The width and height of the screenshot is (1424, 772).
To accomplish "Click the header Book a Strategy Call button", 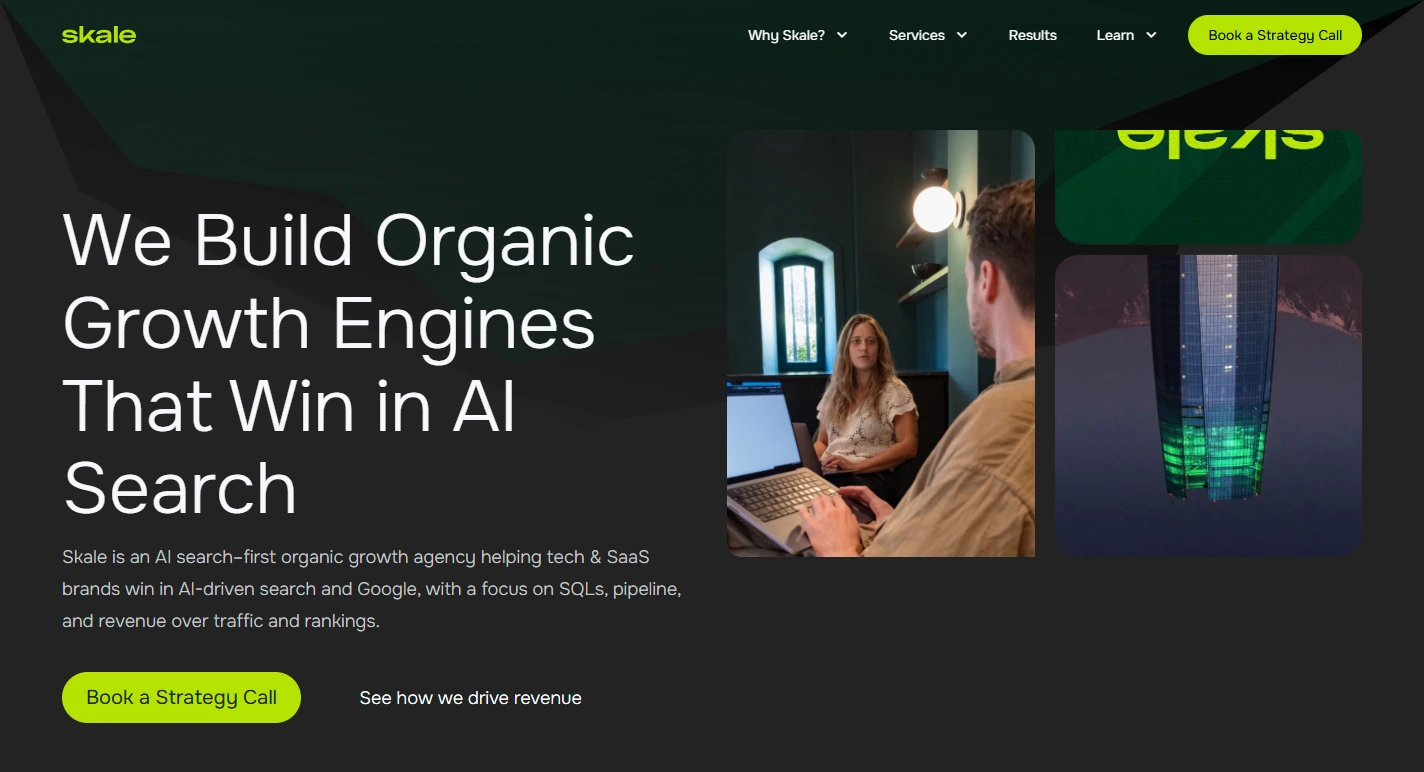I will 1275,35.
